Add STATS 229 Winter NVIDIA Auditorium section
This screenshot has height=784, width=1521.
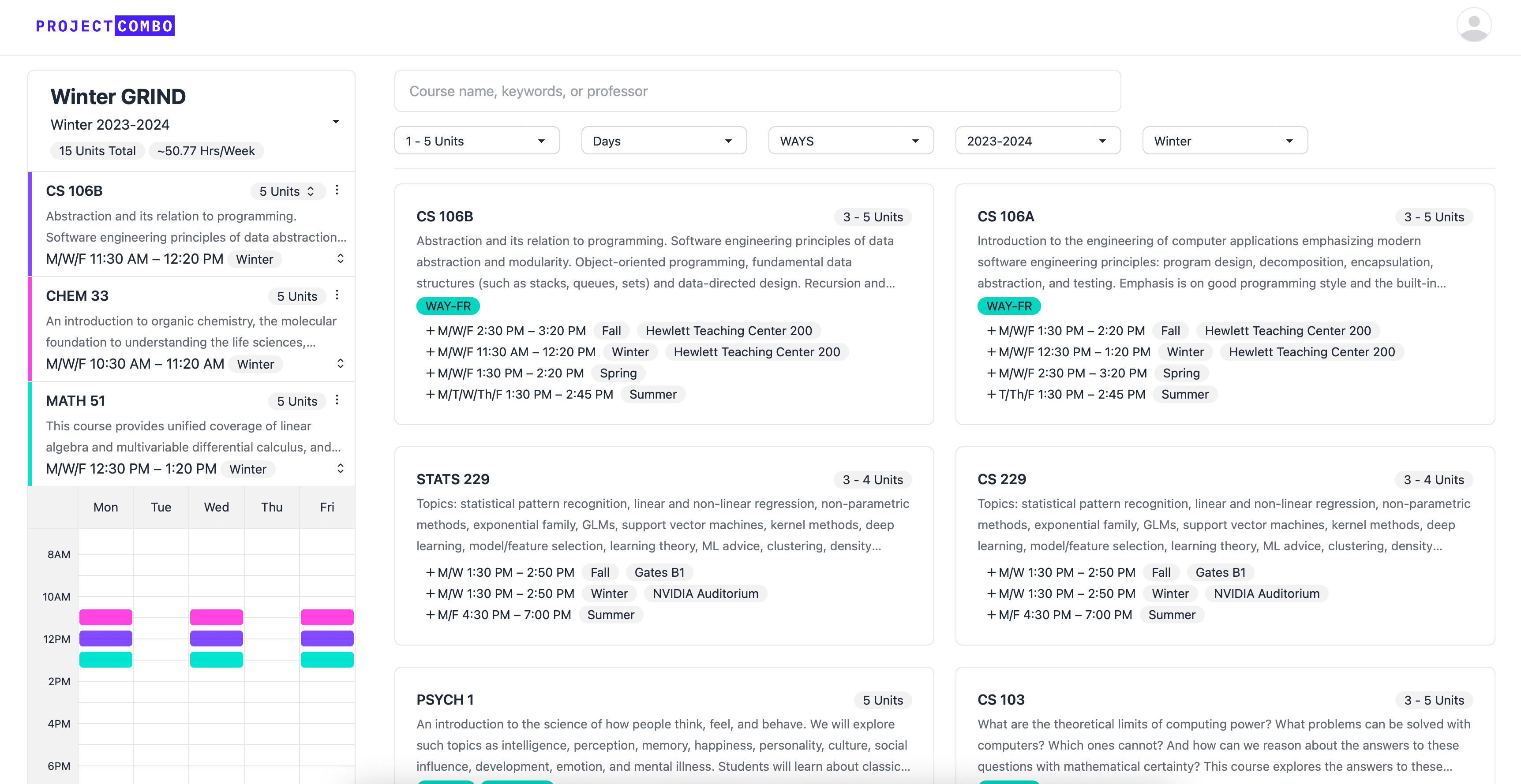431,594
